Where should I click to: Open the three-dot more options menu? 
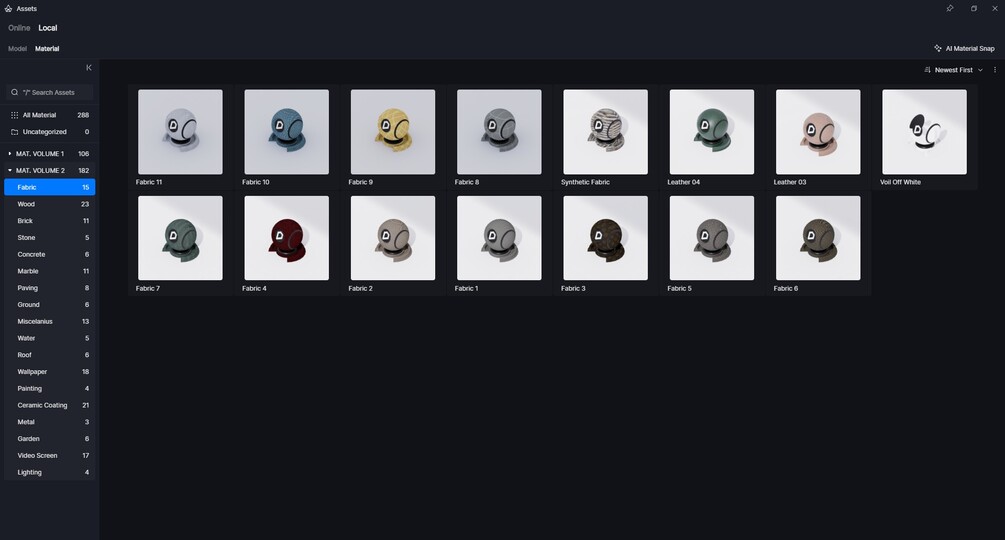(x=995, y=70)
